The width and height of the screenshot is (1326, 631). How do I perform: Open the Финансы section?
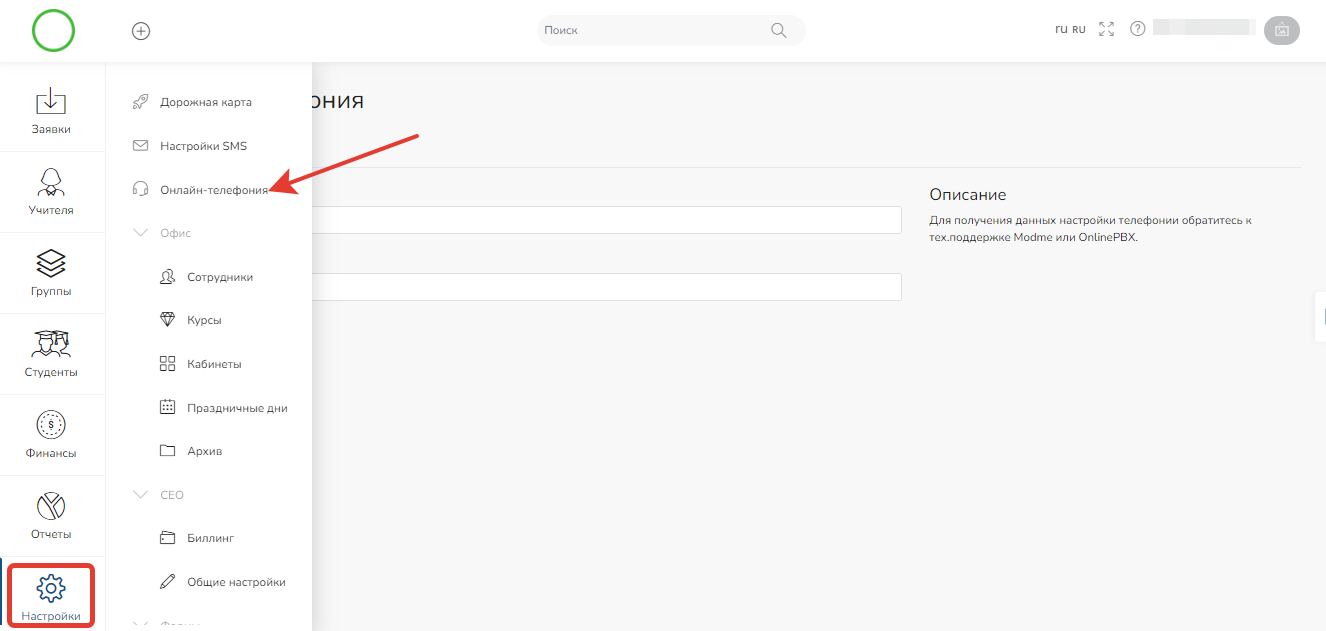pyautogui.click(x=51, y=426)
